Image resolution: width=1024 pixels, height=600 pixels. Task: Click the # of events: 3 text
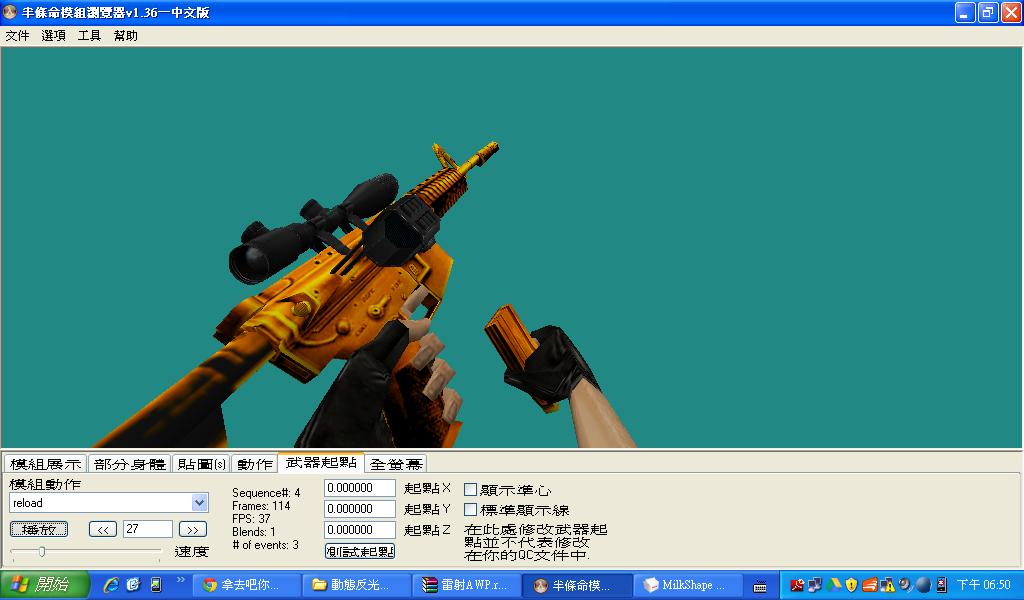point(266,545)
